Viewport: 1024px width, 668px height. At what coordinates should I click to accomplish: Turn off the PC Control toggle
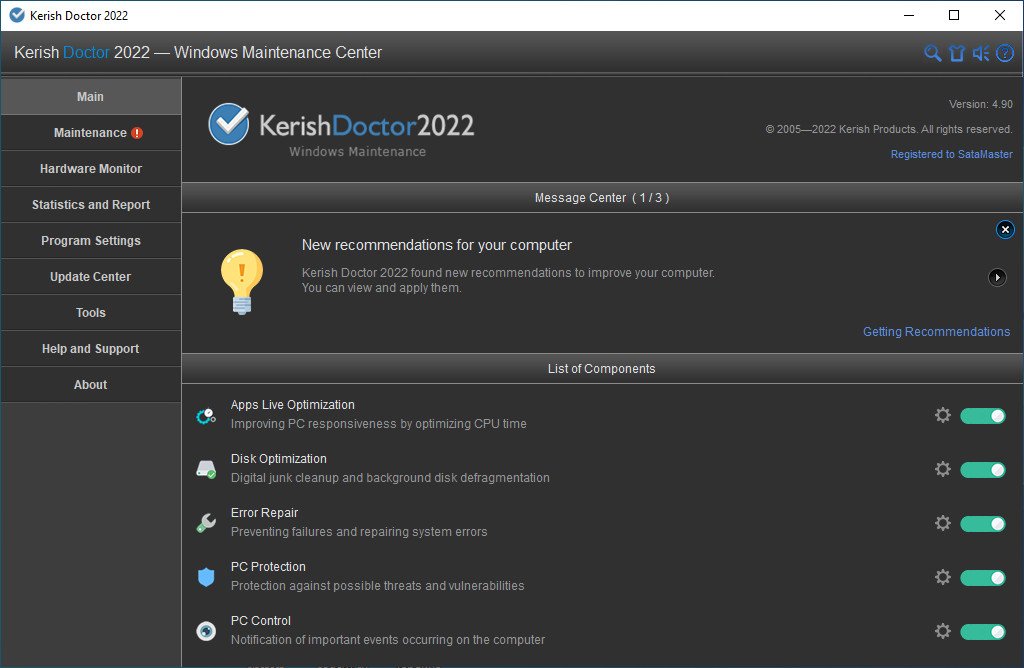(982, 631)
